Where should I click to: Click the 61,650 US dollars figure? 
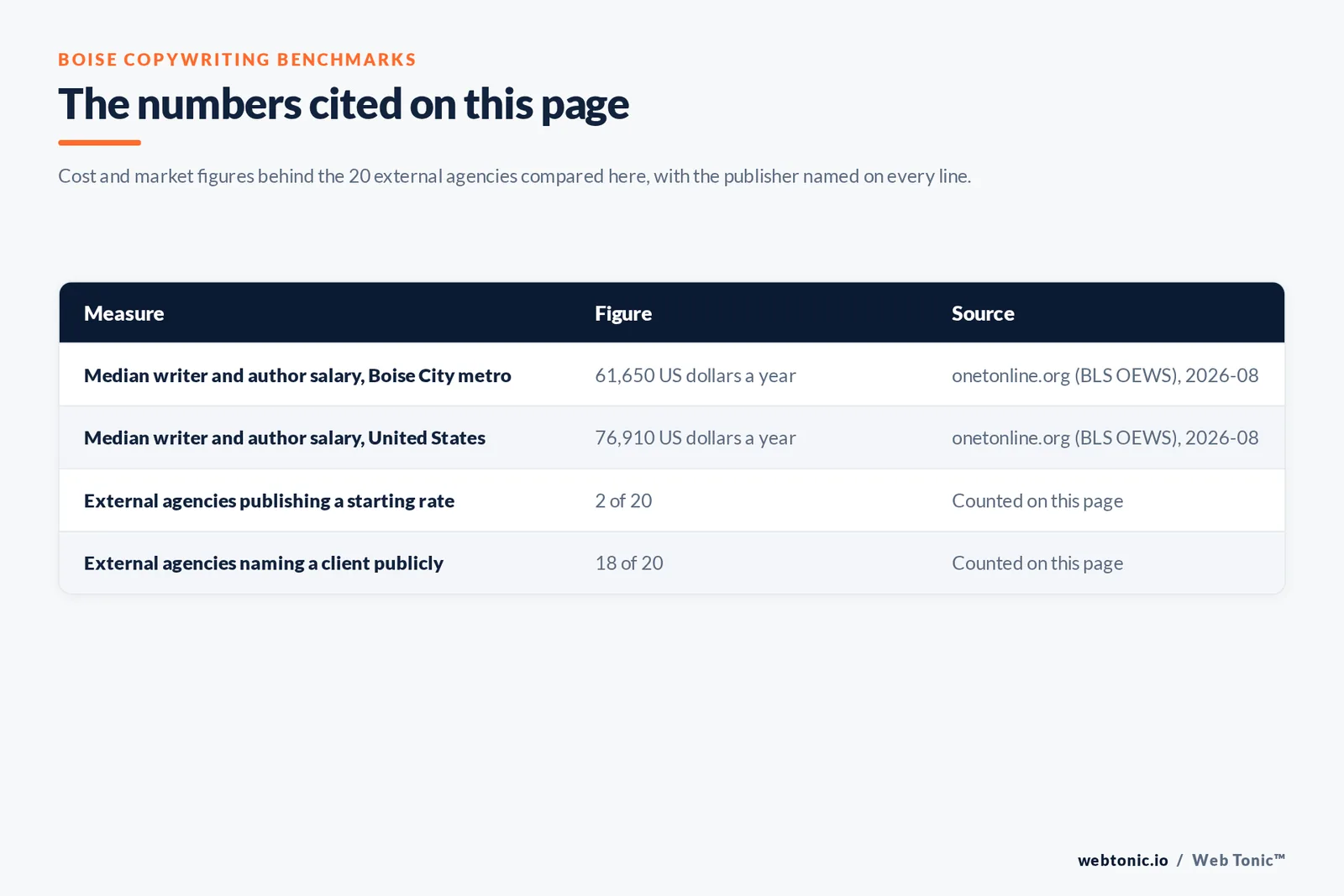pos(696,375)
